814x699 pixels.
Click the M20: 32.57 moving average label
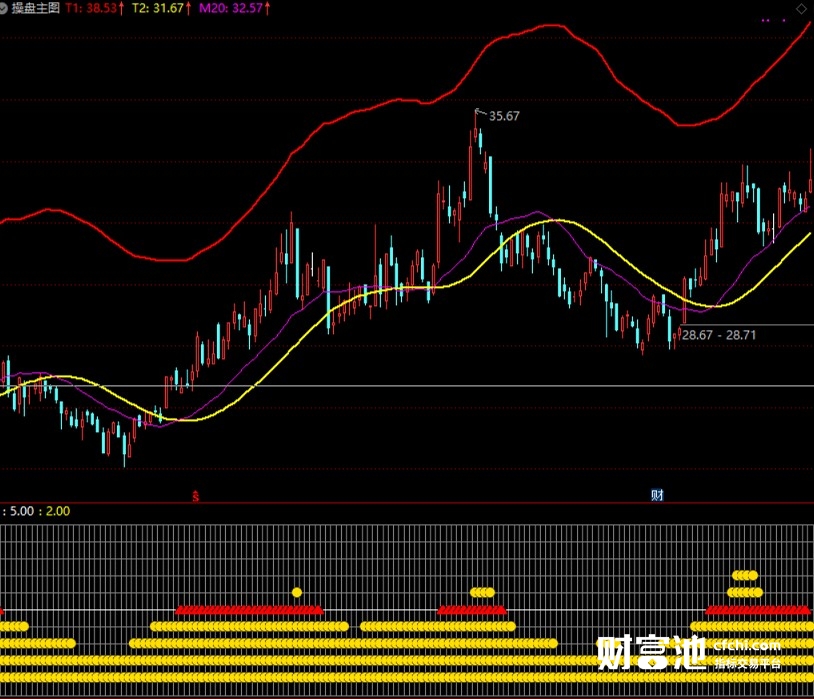pos(231,8)
